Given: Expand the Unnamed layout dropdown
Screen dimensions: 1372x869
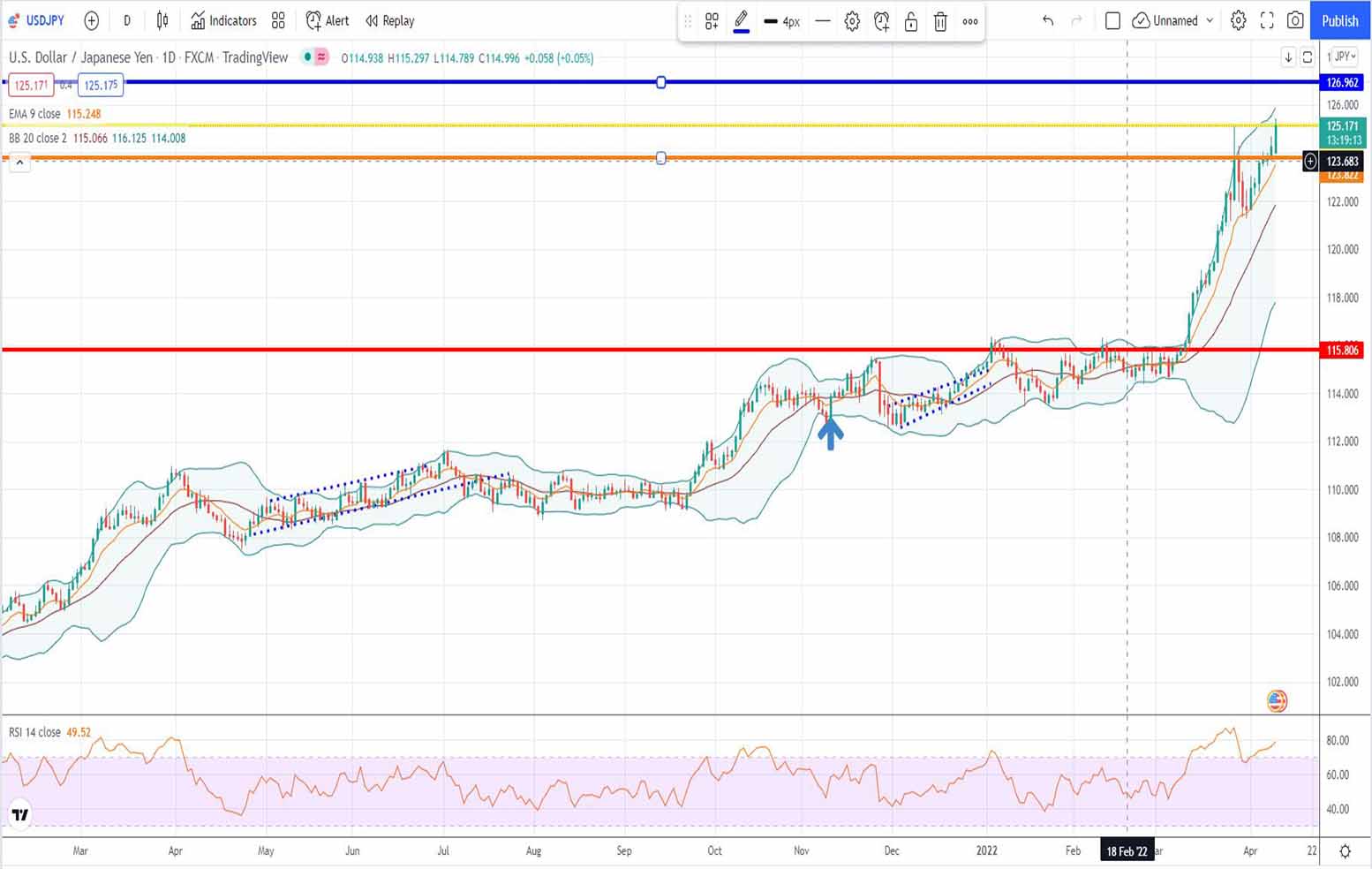Looking at the screenshot, I should [1210, 20].
